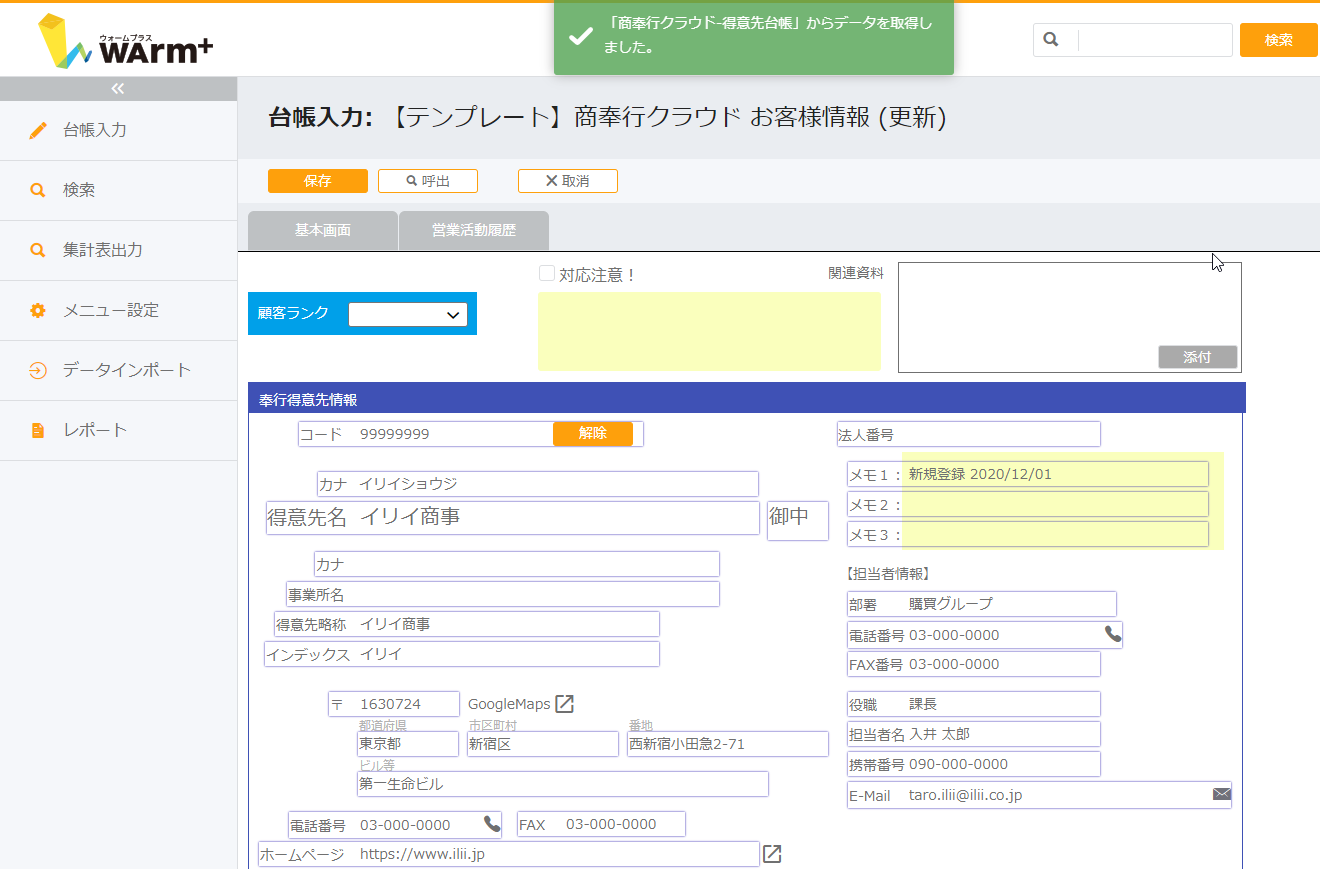Open 台帳入力 in the sidebar

point(118,130)
